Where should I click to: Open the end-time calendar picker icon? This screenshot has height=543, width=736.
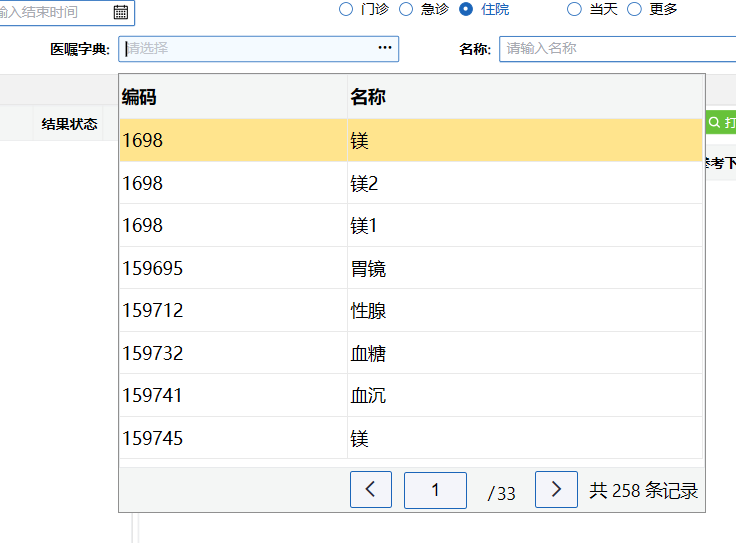tap(121, 12)
